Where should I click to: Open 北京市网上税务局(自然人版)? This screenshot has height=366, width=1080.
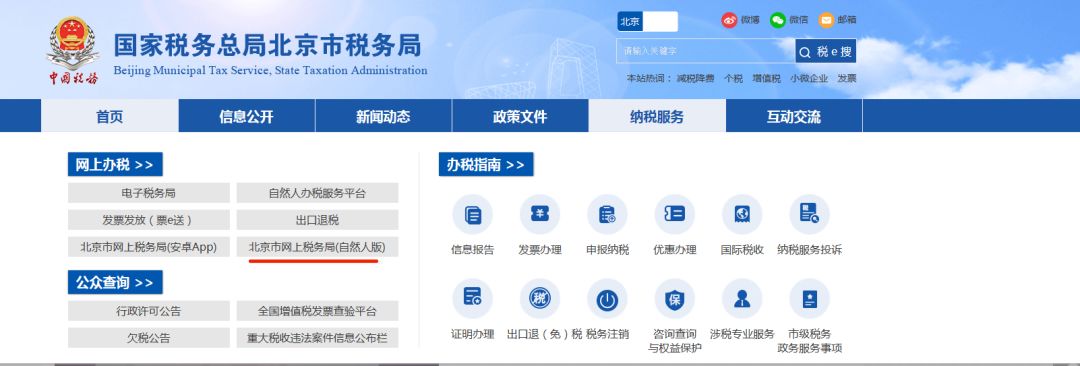pyautogui.click(x=318, y=247)
